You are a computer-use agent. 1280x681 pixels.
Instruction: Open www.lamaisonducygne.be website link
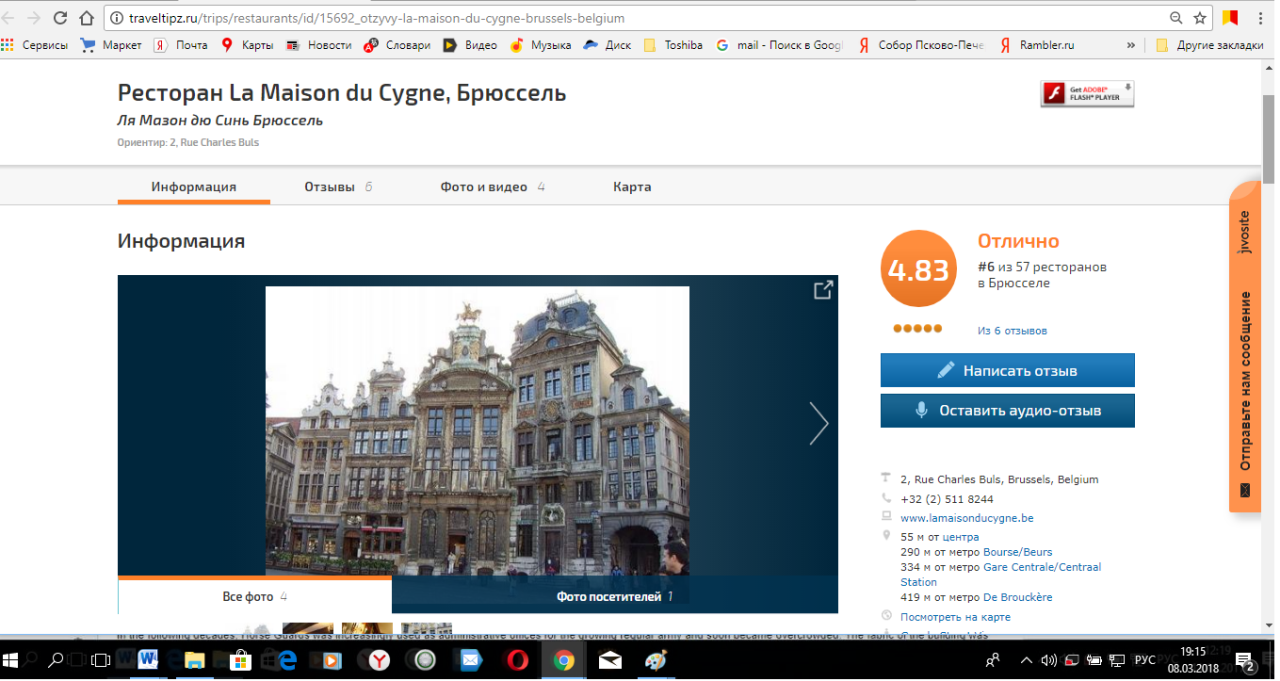967,518
